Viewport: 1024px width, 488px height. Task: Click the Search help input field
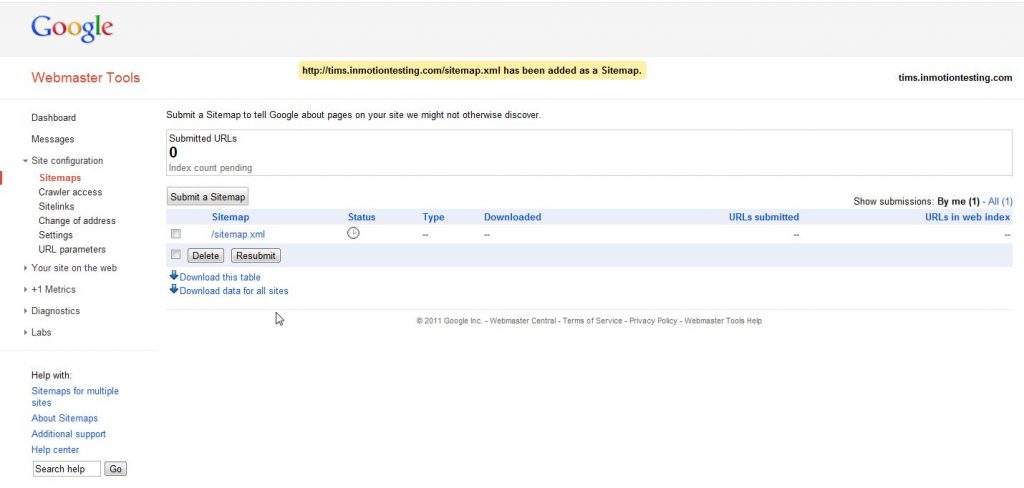click(66, 469)
